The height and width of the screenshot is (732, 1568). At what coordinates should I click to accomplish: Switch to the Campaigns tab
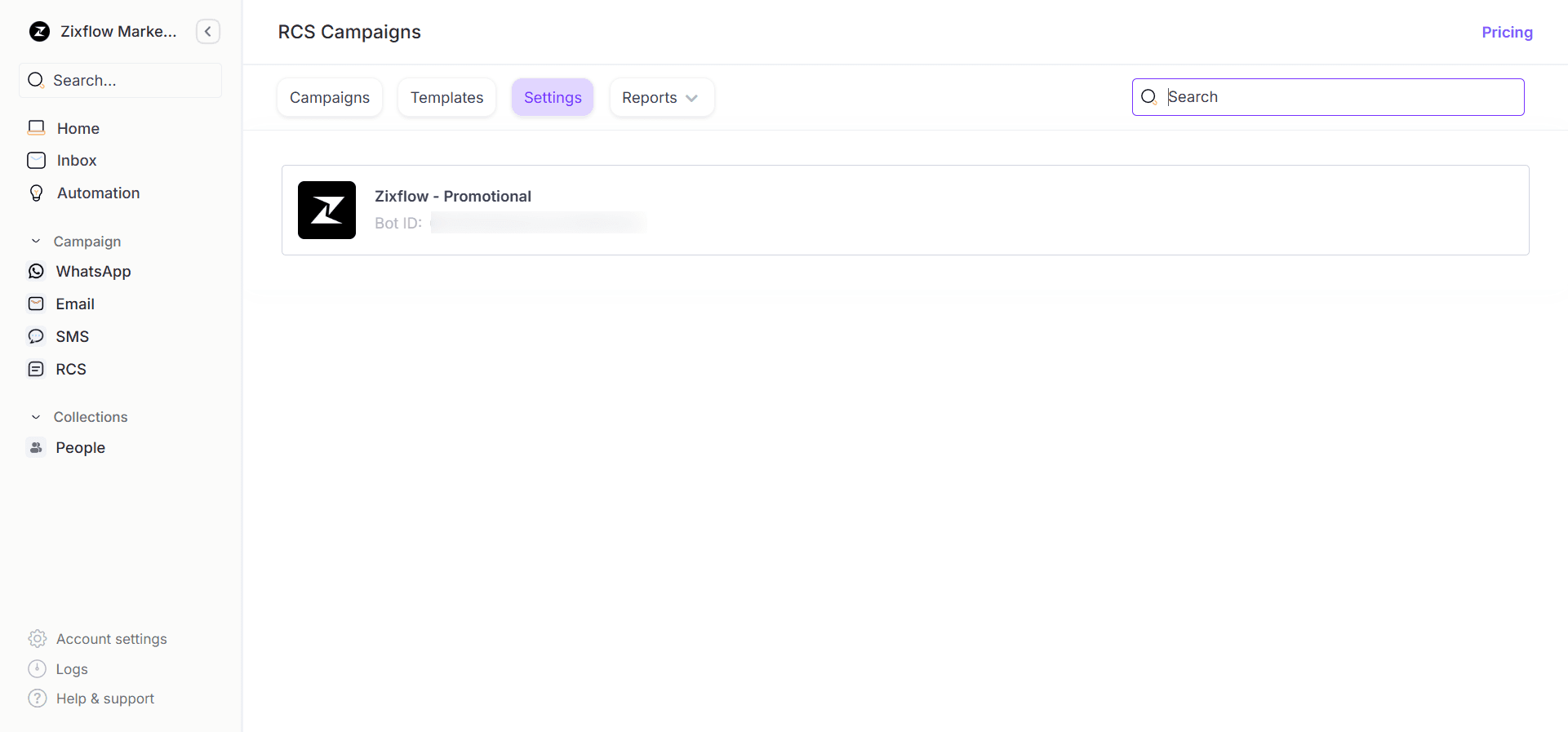[x=330, y=98]
